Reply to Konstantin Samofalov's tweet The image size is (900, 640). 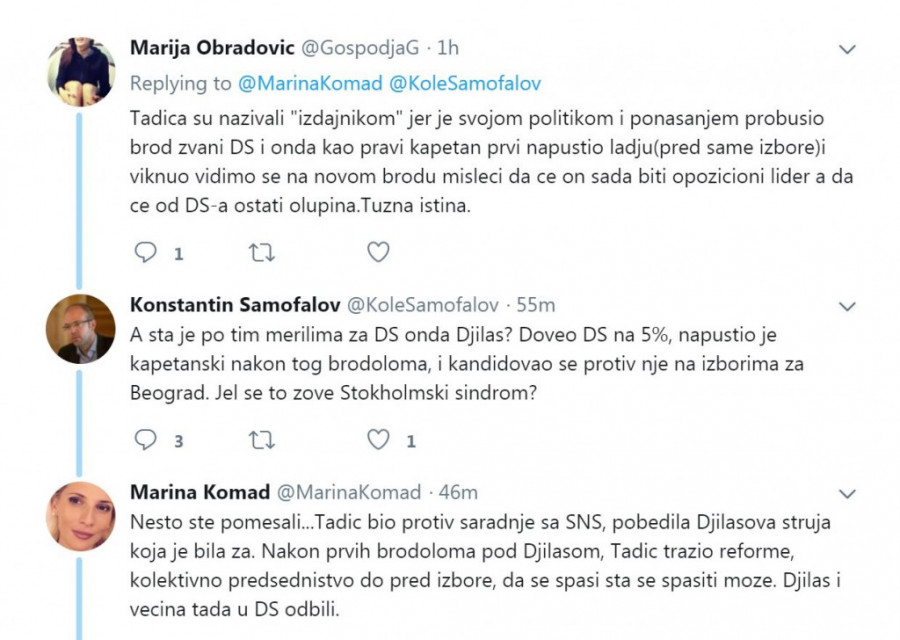(145, 439)
